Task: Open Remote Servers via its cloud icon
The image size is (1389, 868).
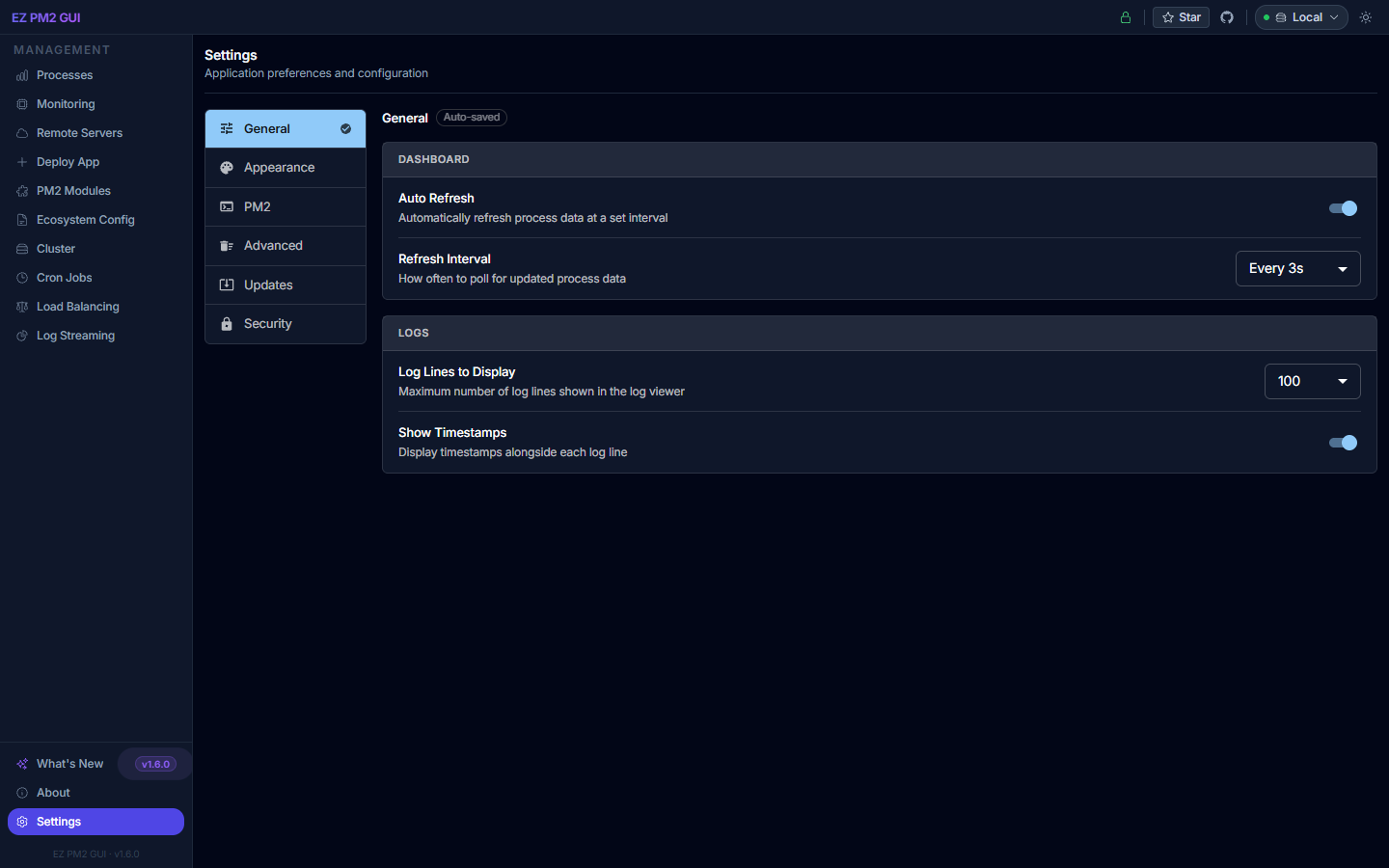Action: 22,133
